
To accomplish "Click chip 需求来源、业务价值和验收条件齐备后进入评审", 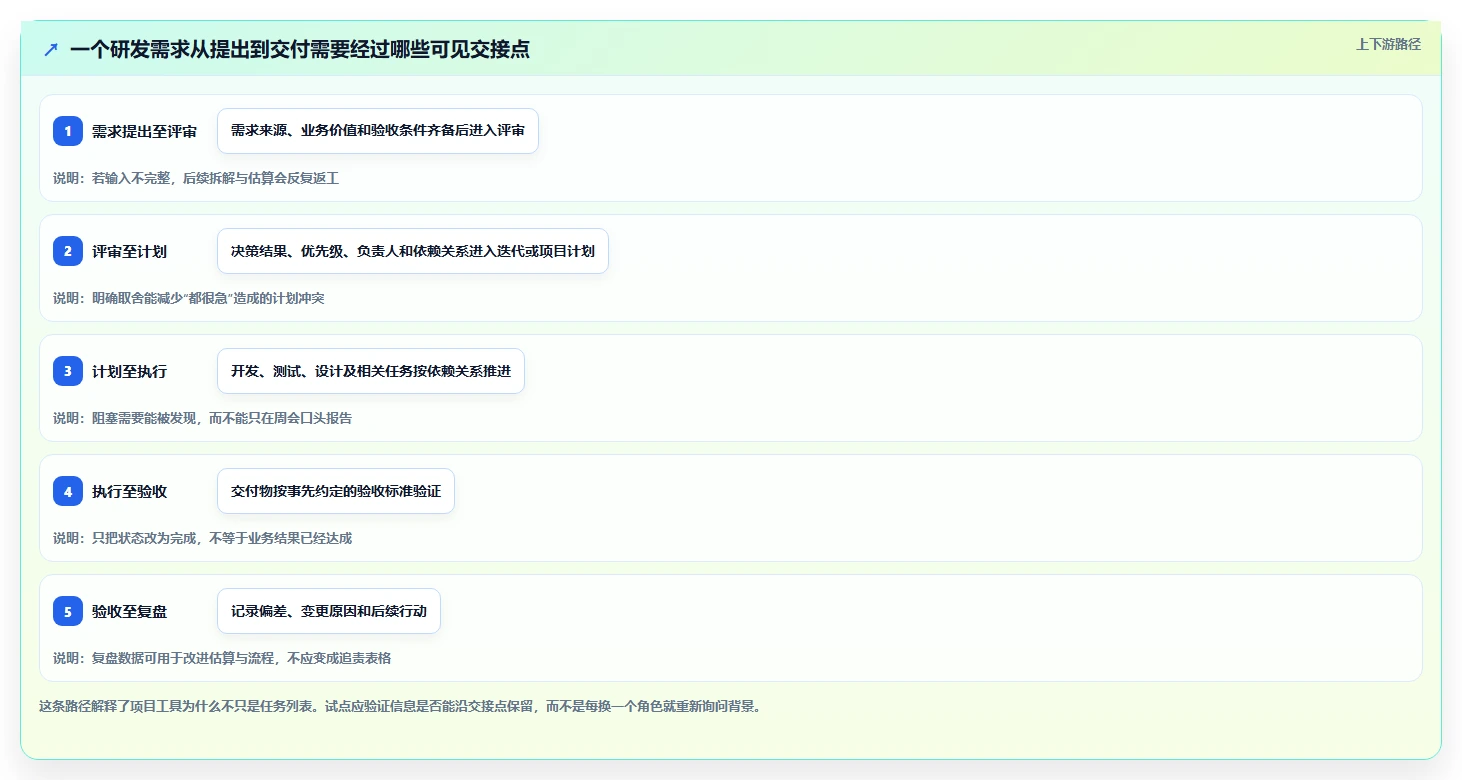I will tap(378, 131).
